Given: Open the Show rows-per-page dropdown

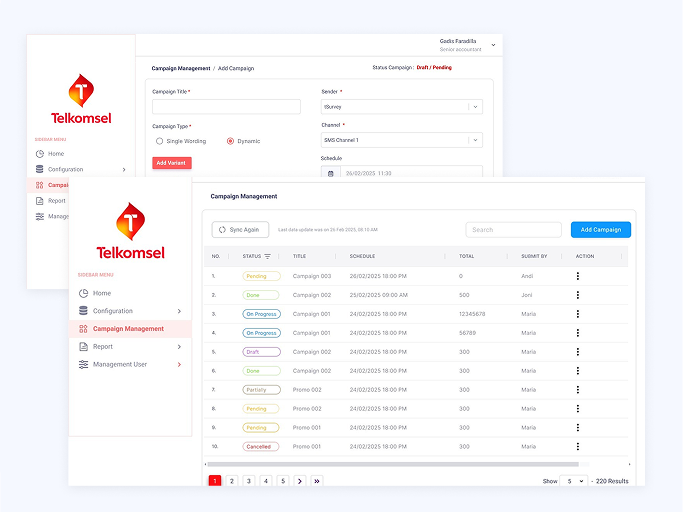Looking at the screenshot, I should point(573,481).
